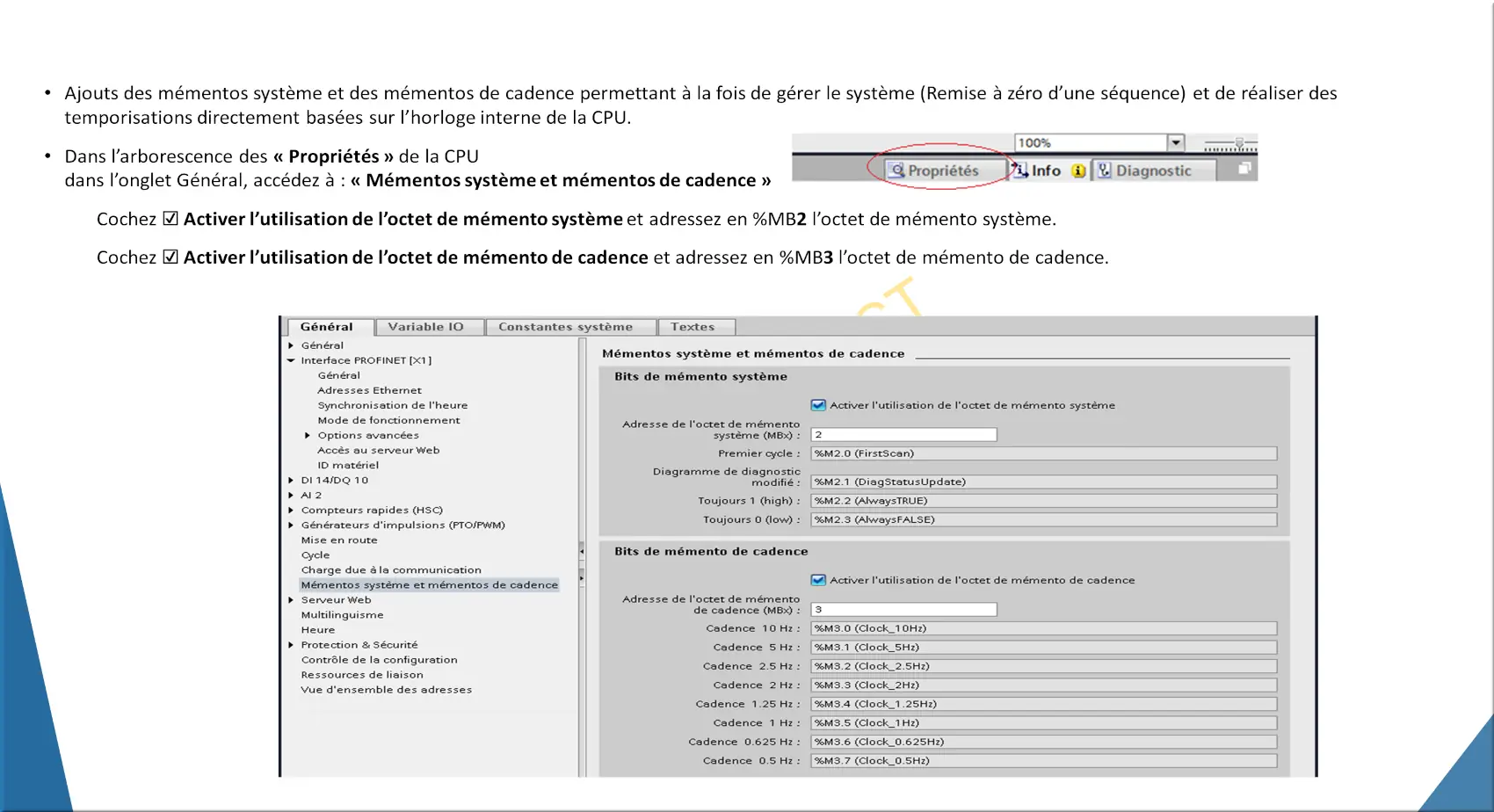
Task: Expand the top-level Général tree node
Action: [291, 345]
